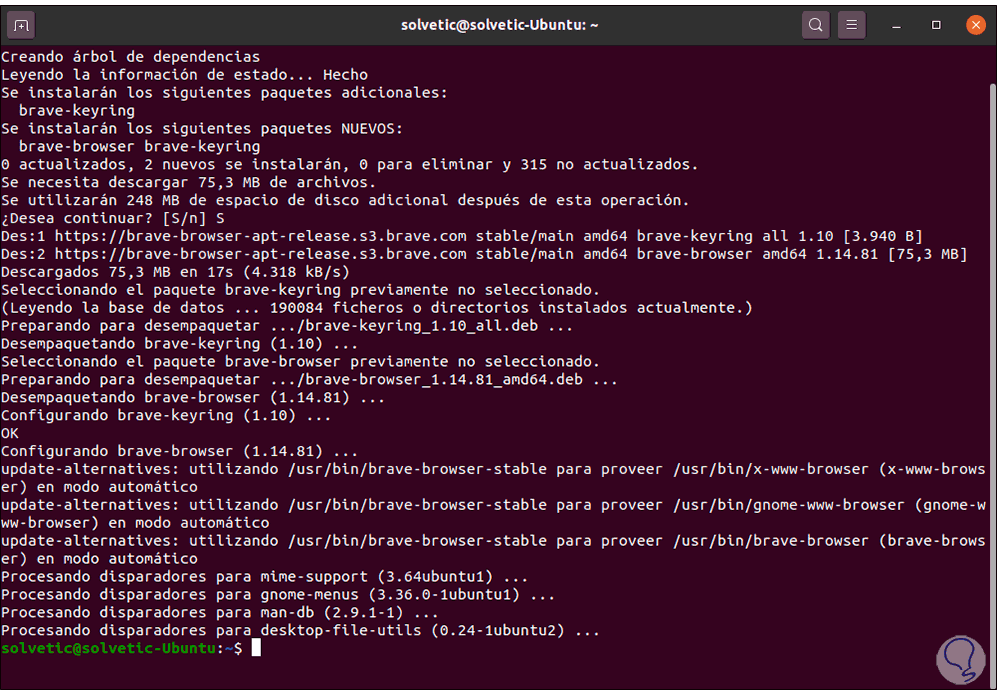Image resolution: width=997 pixels, height=694 pixels.
Task: Click 'Procesando disparadores para gnome-menus' line
Action: 278,595
